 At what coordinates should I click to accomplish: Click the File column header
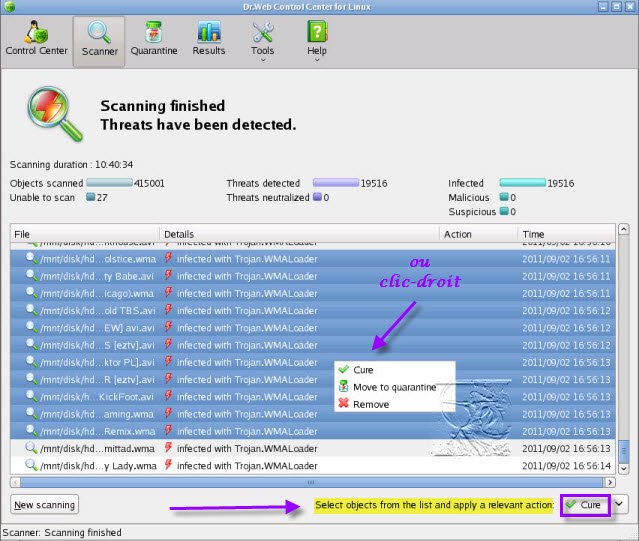(85, 234)
